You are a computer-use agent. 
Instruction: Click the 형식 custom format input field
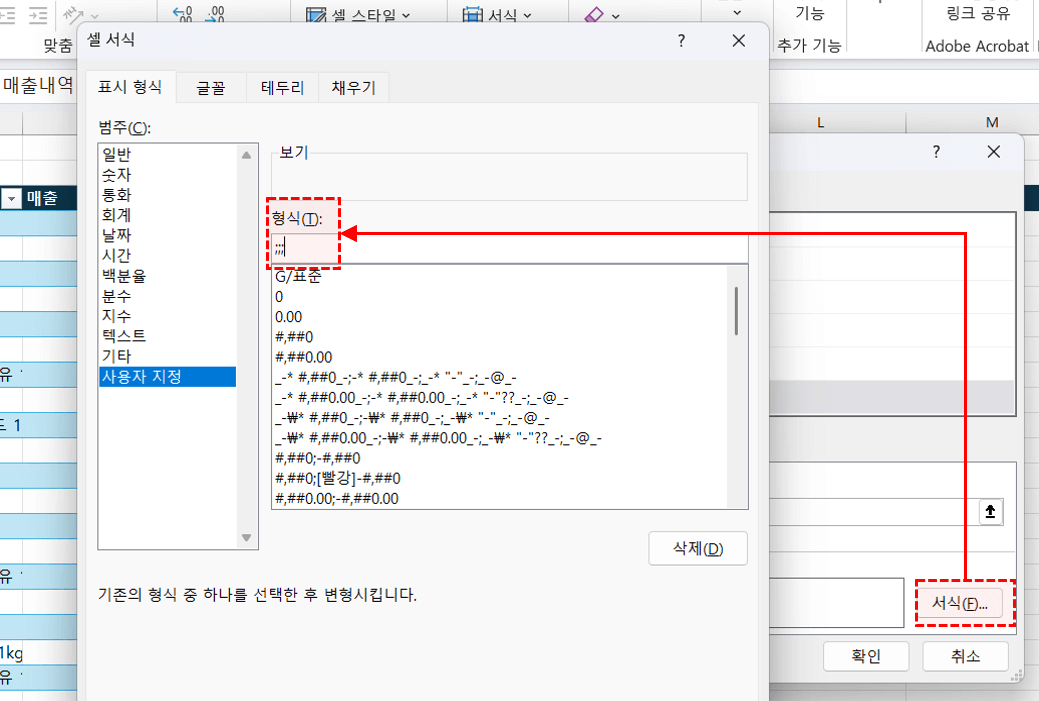pos(510,248)
